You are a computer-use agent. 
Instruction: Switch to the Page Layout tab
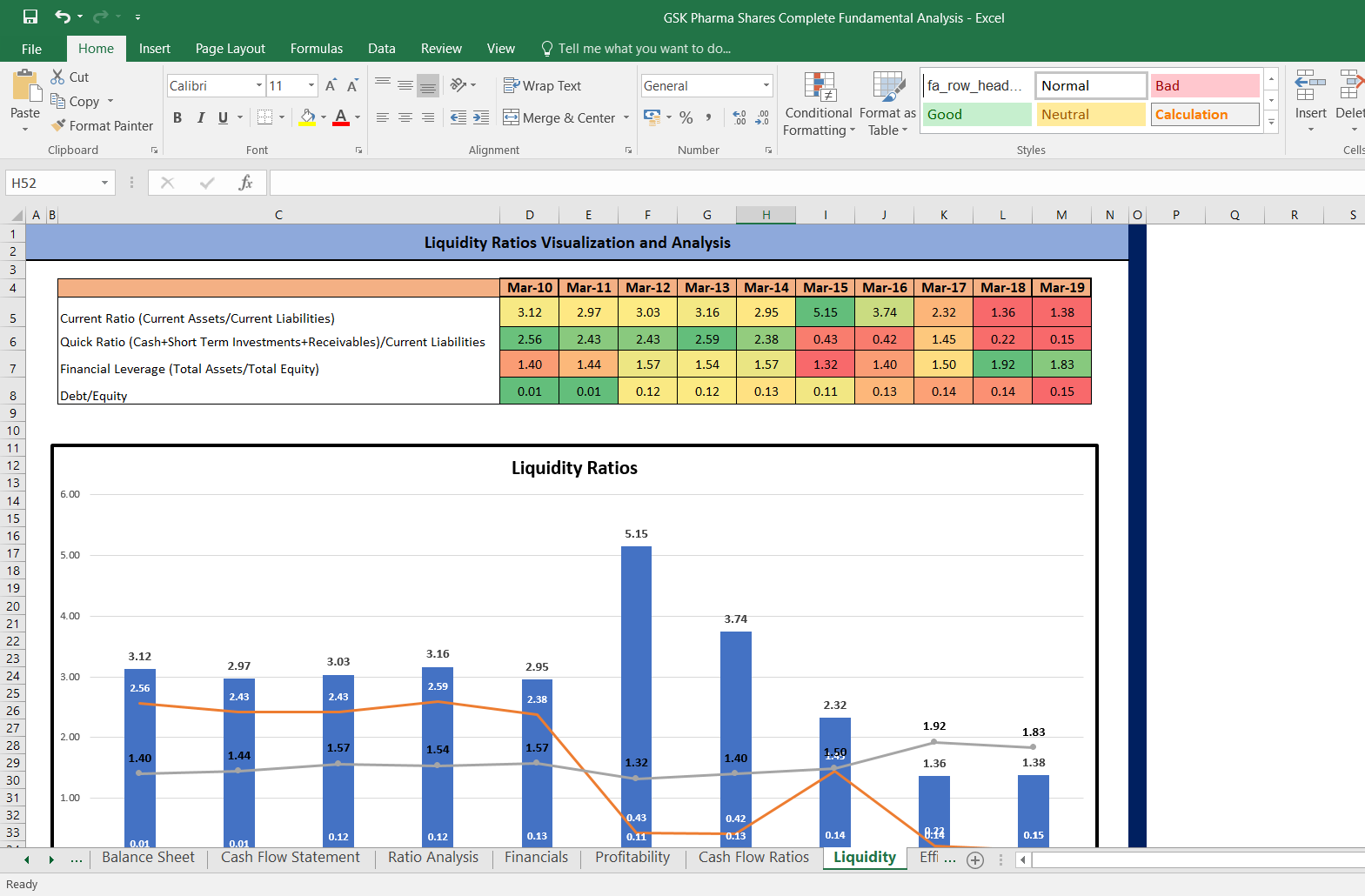point(231,49)
